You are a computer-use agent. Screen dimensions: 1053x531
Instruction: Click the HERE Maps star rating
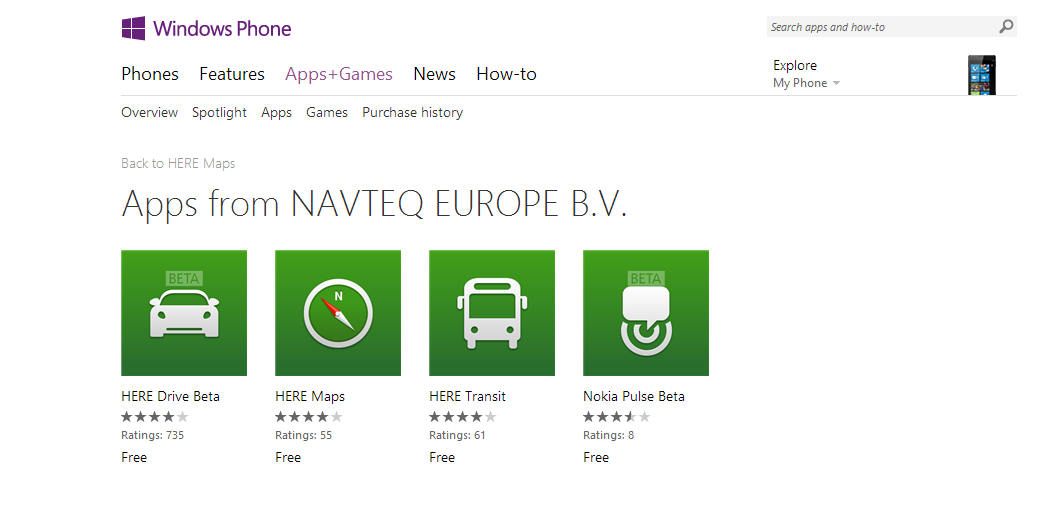(309, 417)
